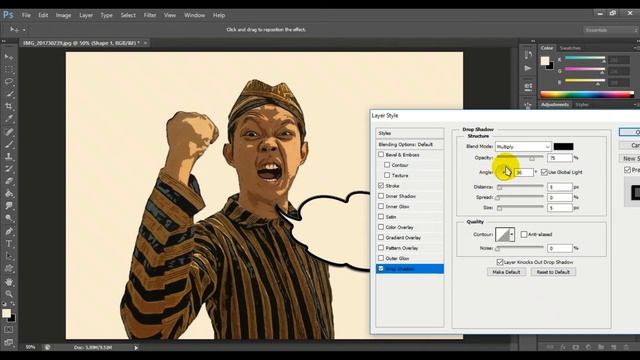Click the Change Screen Mode icon
Image resolution: width=640 pixels, height=360 pixels.
(x=9, y=342)
